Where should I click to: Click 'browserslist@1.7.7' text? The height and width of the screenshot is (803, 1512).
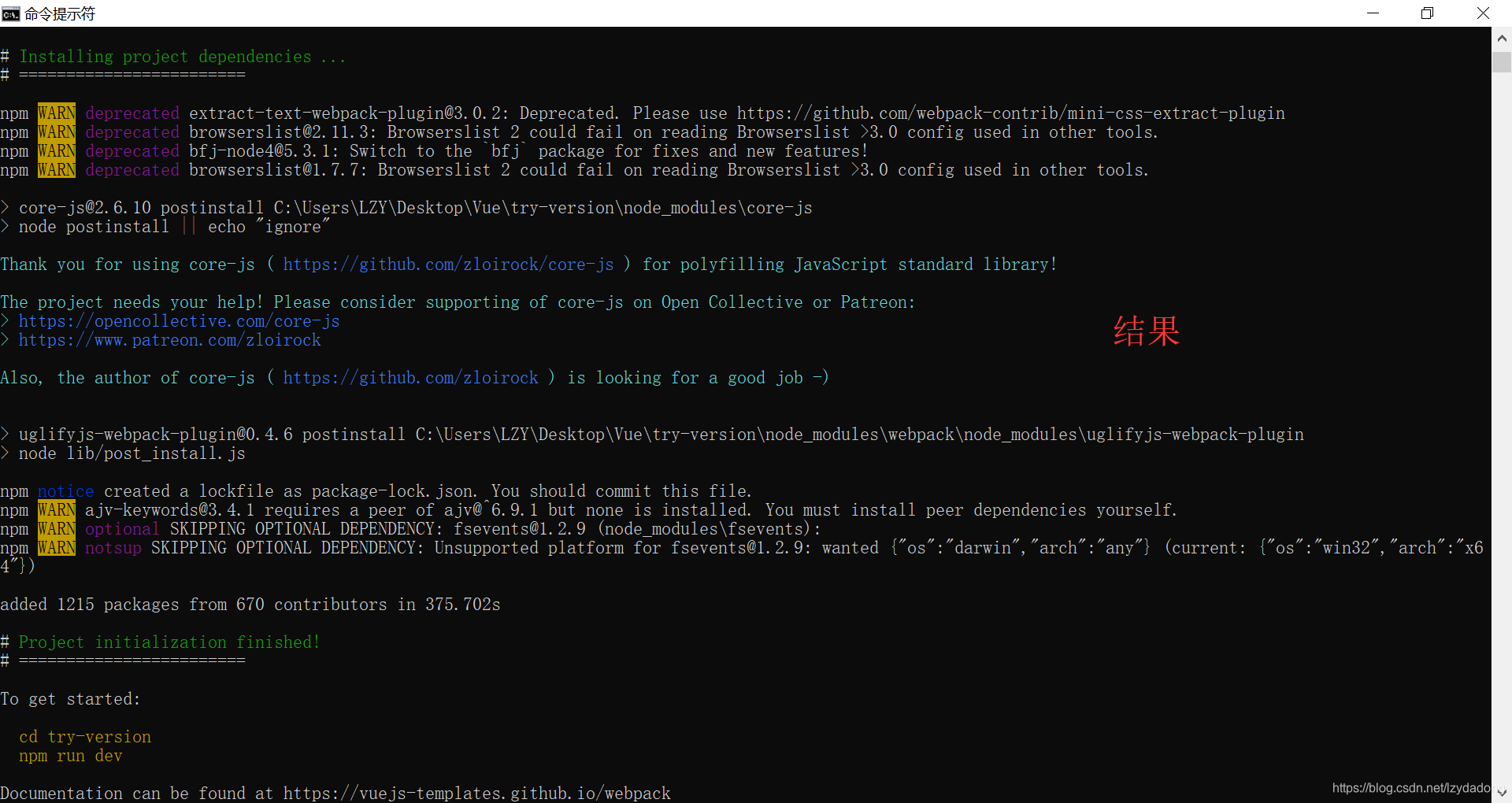279,170
